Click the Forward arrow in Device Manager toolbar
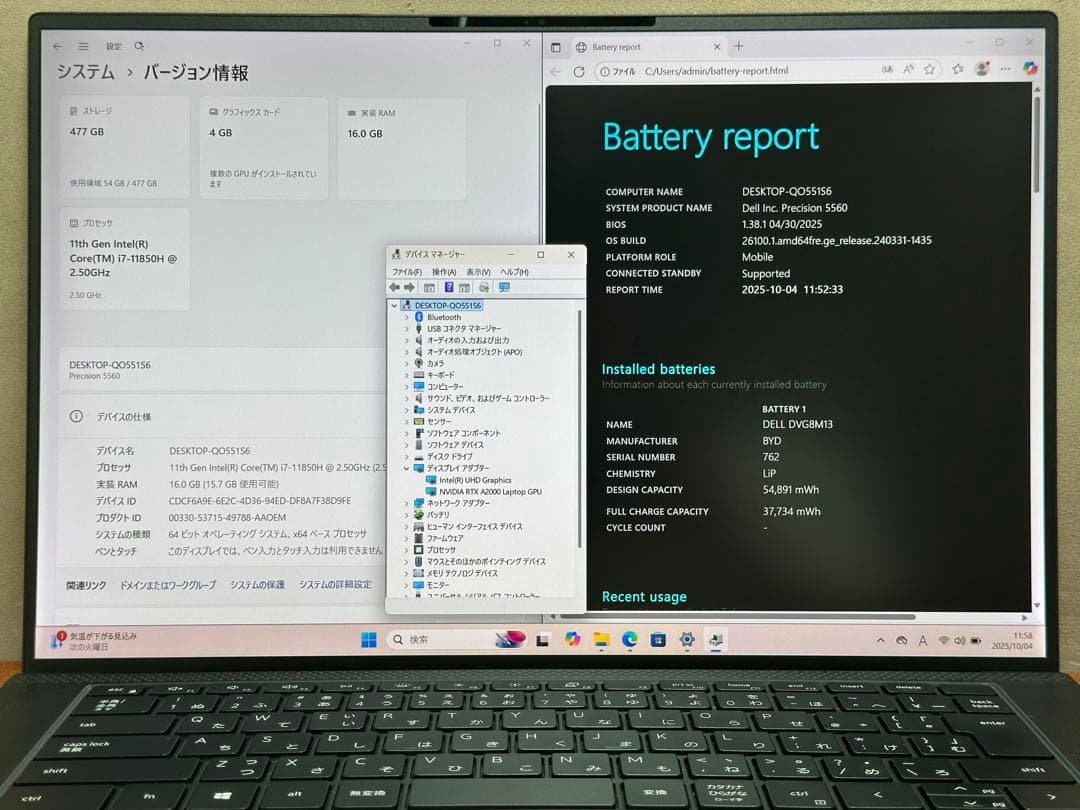 pos(408,287)
